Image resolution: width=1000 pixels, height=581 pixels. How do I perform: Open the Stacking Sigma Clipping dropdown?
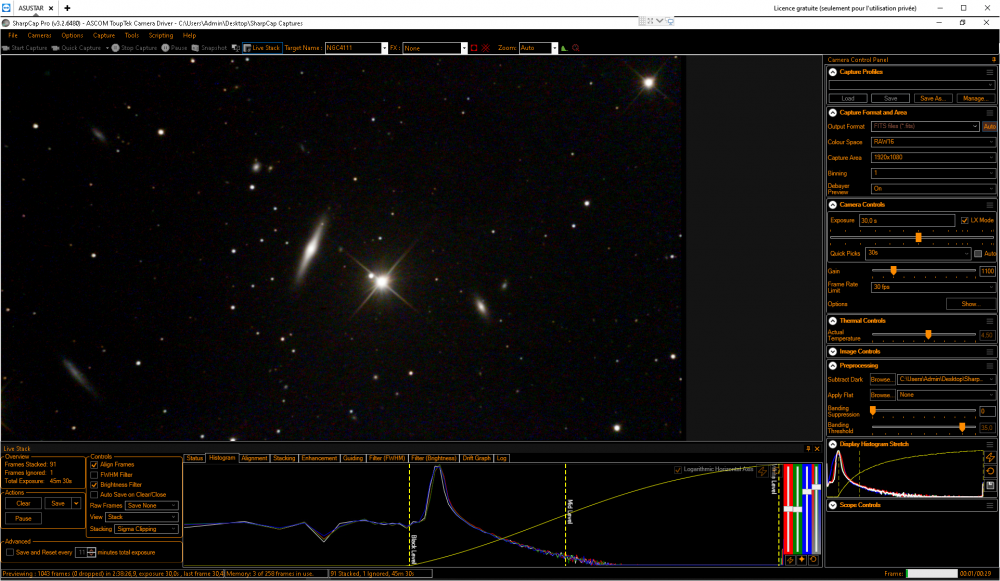click(146, 529)
